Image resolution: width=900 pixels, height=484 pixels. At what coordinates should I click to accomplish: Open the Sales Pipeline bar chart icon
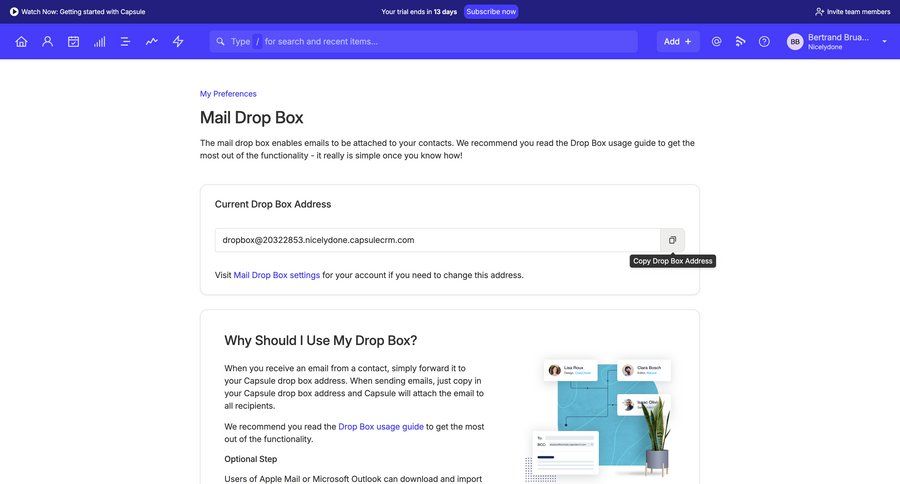pyautogui.click(x=100, y=41)
